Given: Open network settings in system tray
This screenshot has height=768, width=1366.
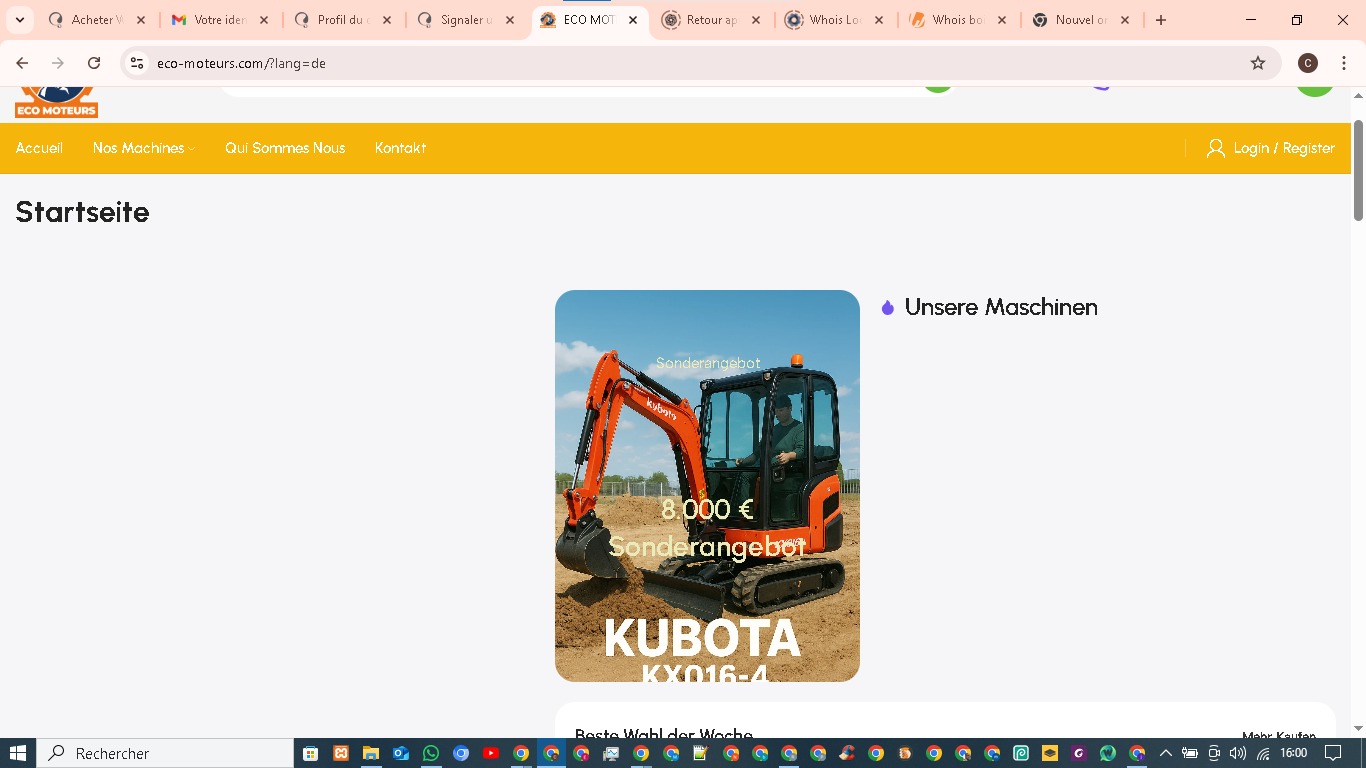Looking at the screenshot, I should pos(1263,753).
